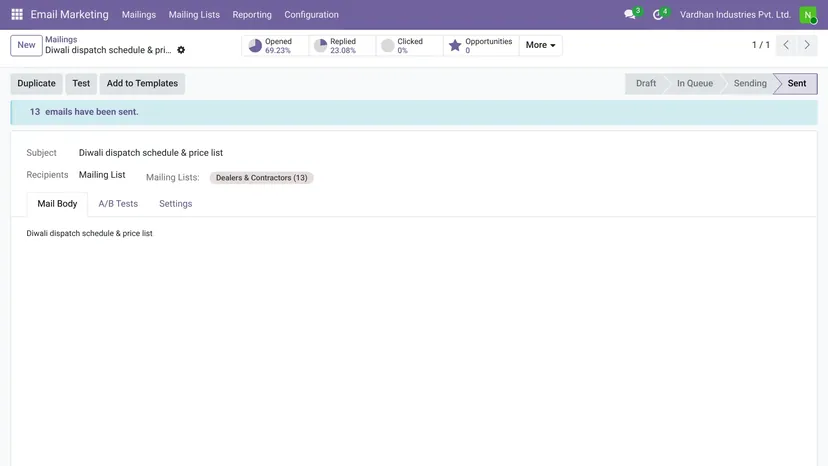
Task: Switch to the Settings tab
Action: pyautogui.click(x=176, y=203)
